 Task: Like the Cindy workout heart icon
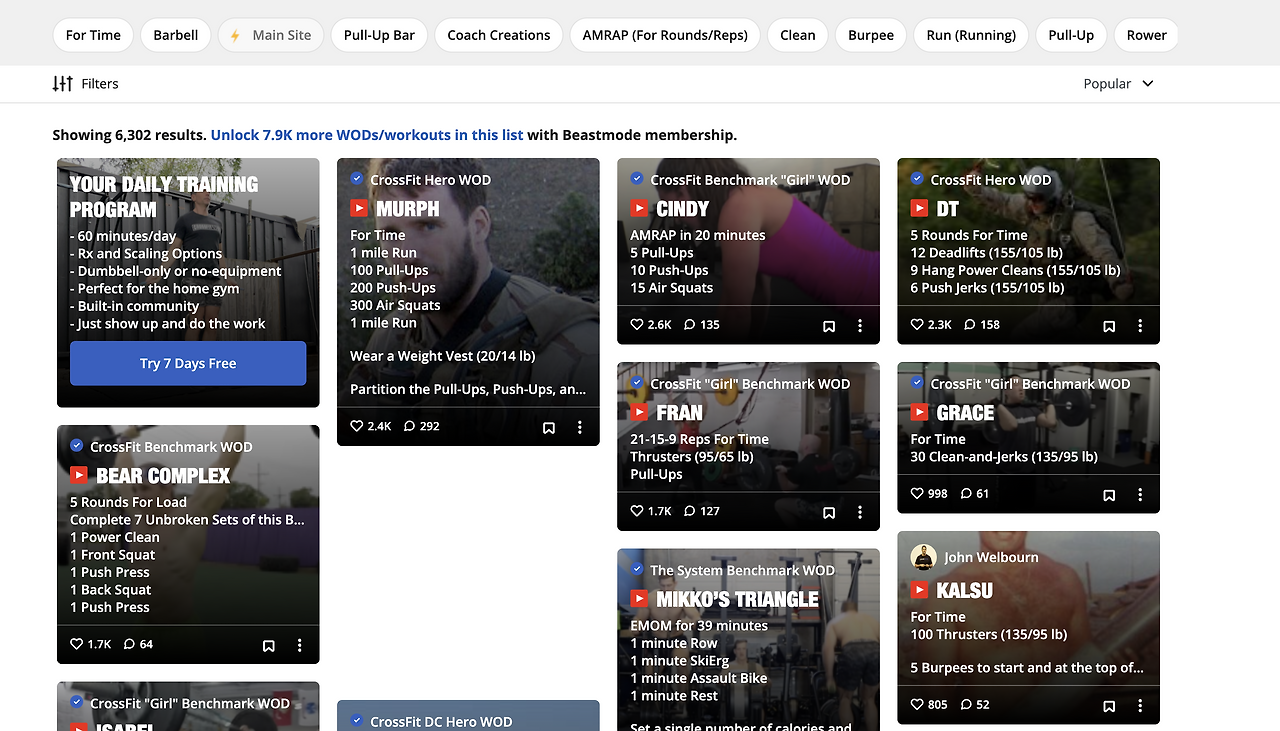click(637, 325)
